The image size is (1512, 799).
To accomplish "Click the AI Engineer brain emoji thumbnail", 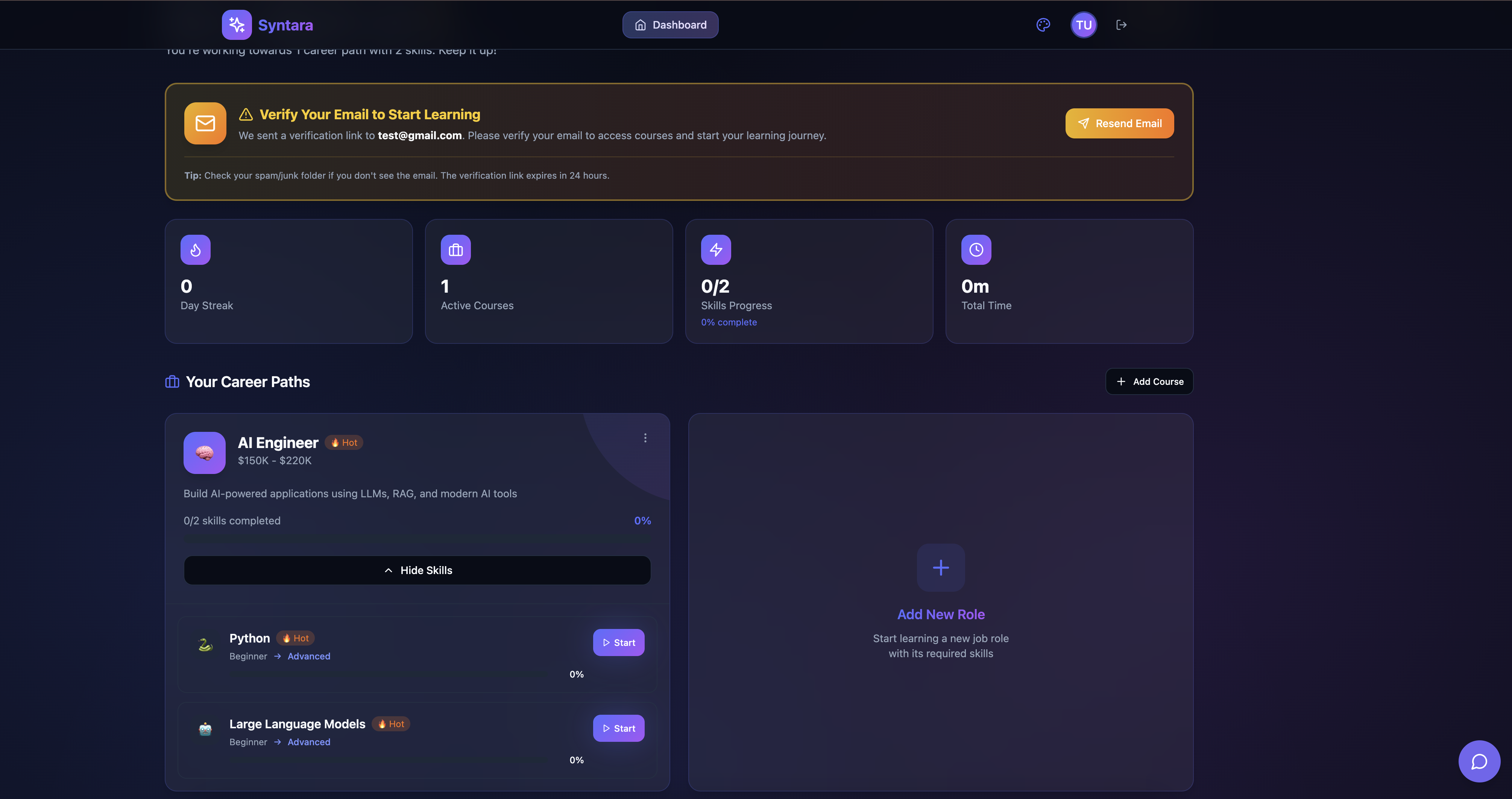I will 204,452.
